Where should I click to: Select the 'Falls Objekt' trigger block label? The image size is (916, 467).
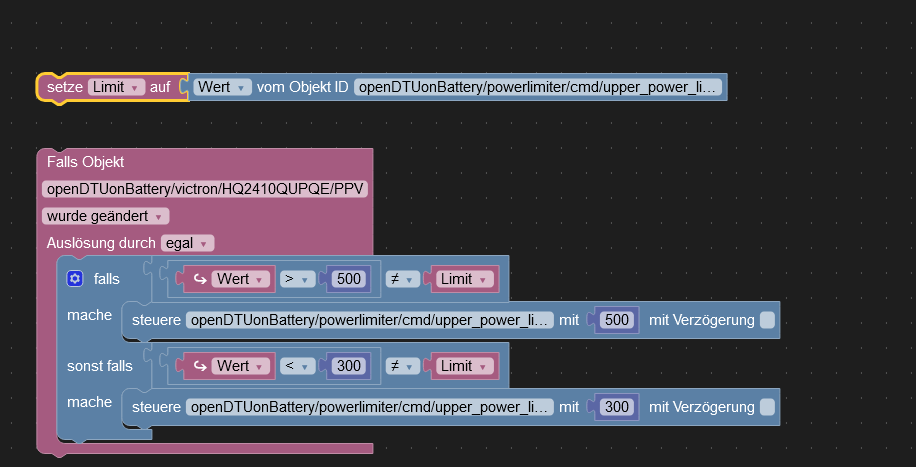point(85,162)
